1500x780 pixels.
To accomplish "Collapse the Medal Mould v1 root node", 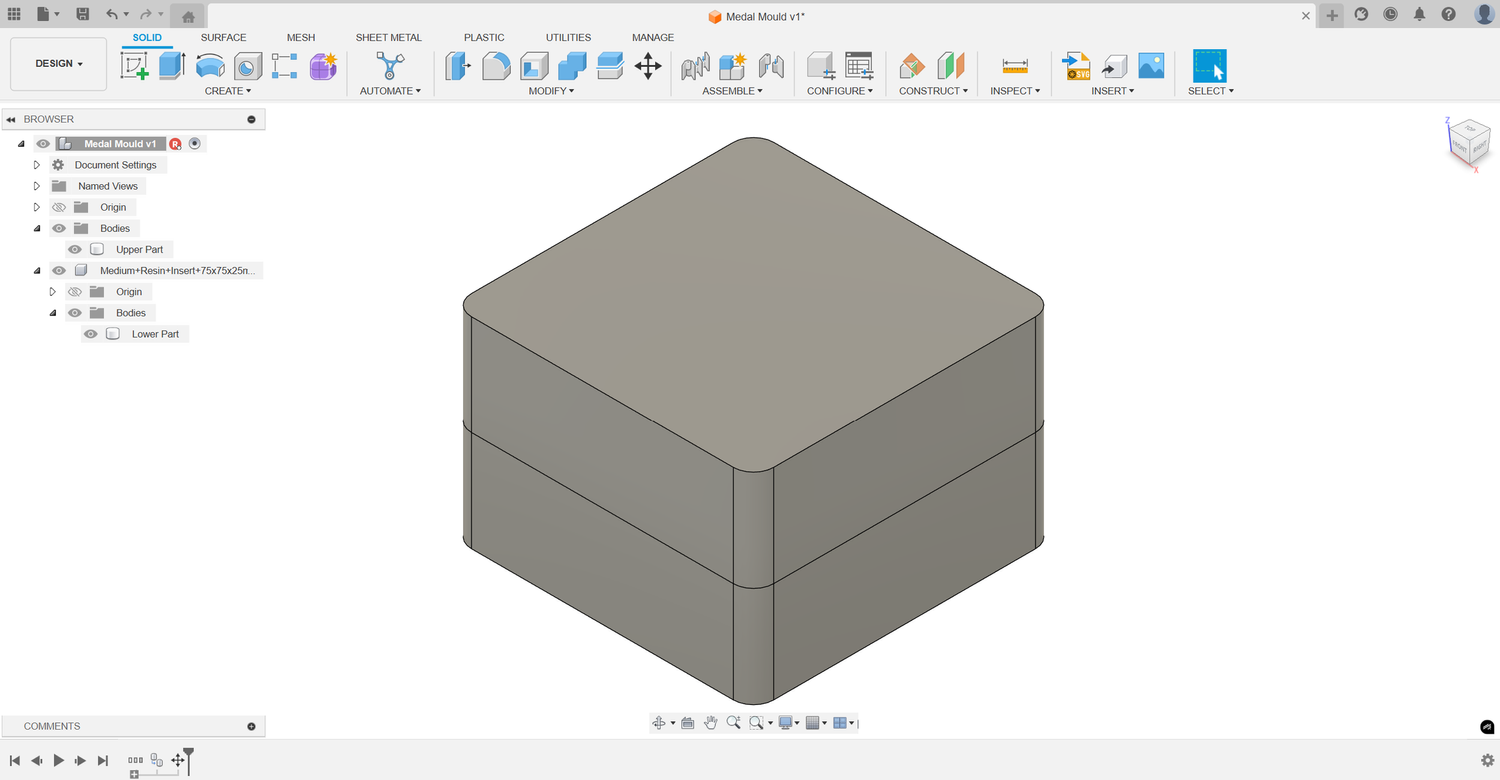I will coord(21,144).
